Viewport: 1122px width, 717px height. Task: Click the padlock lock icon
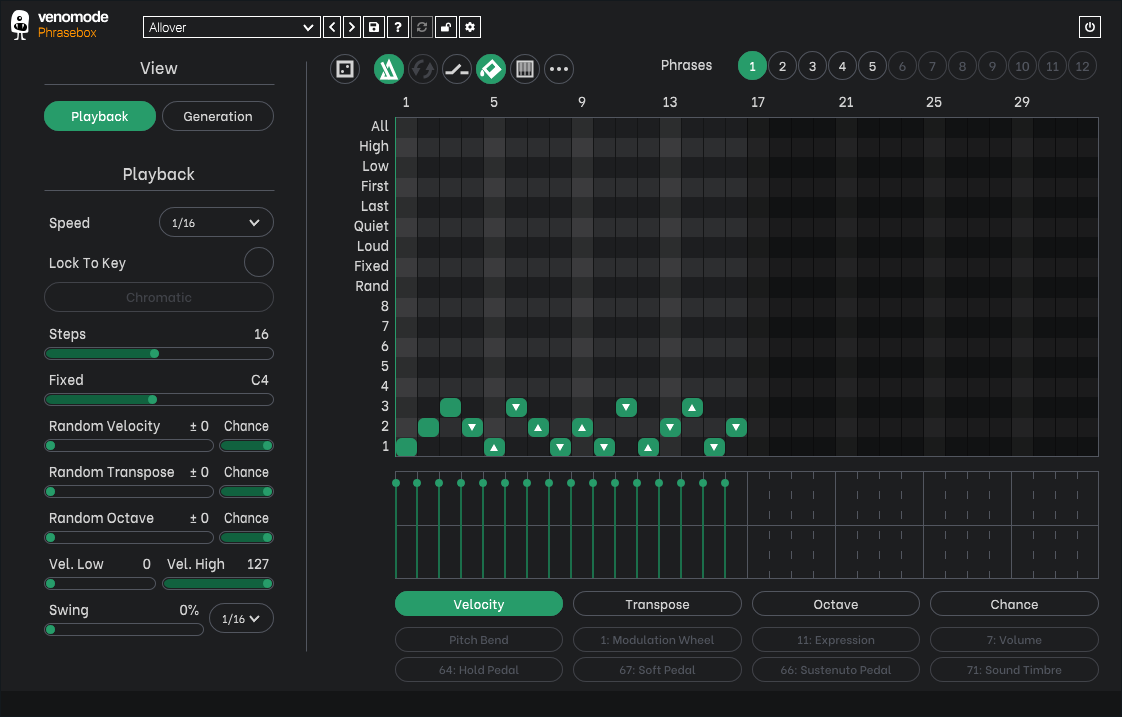point(446,28)
